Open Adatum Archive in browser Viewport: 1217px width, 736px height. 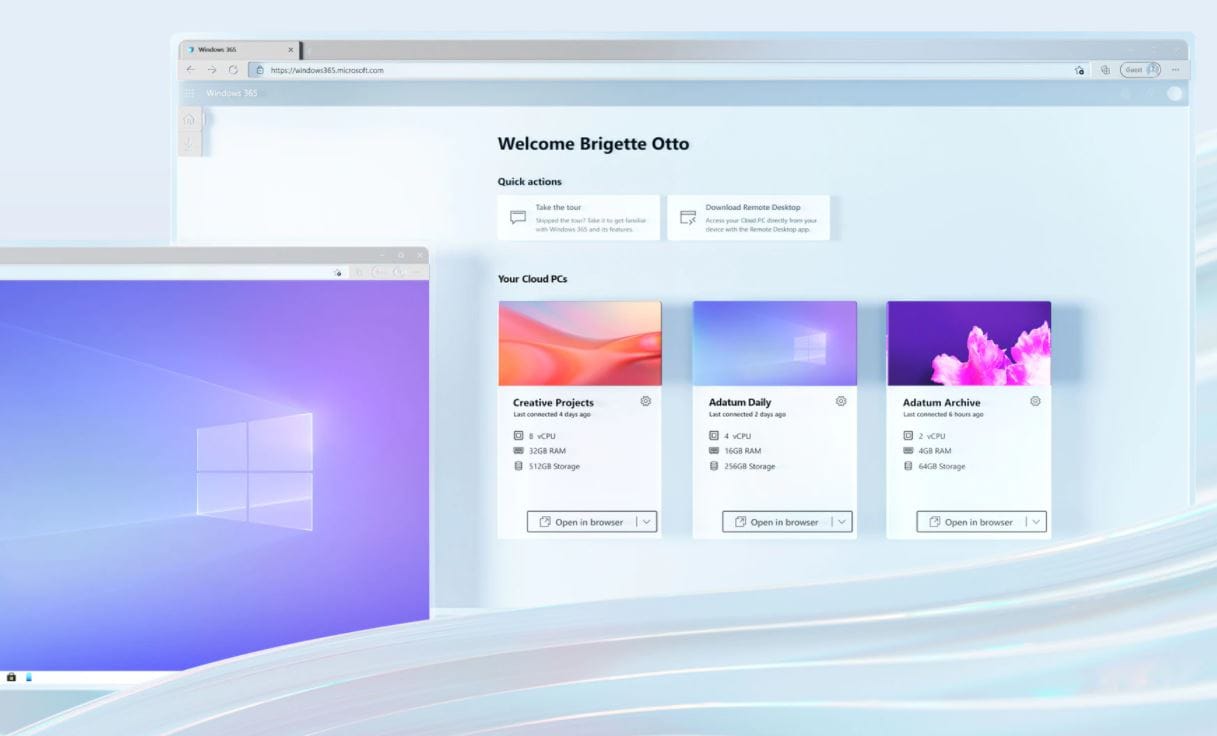(970, 522)
